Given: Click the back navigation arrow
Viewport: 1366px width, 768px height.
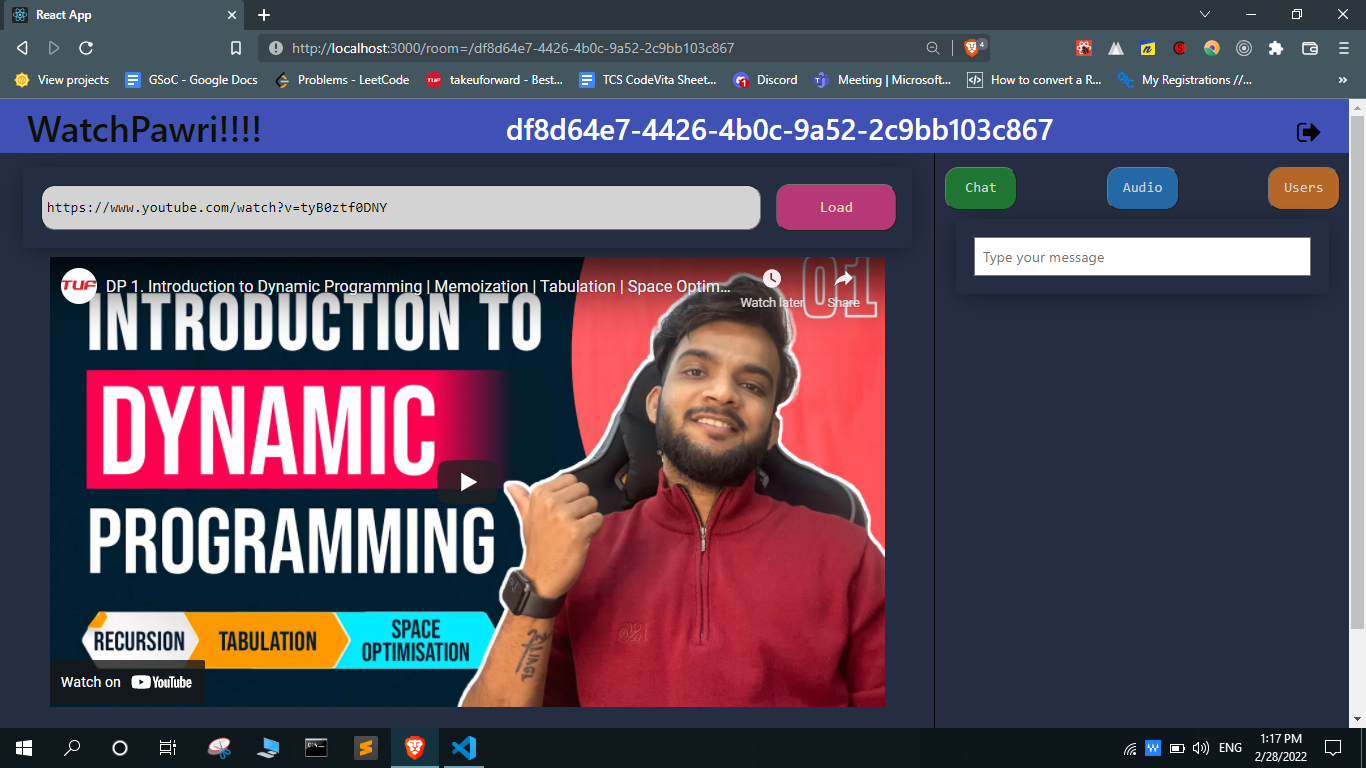Looking at the screenshot, I should tap(21, 47).
